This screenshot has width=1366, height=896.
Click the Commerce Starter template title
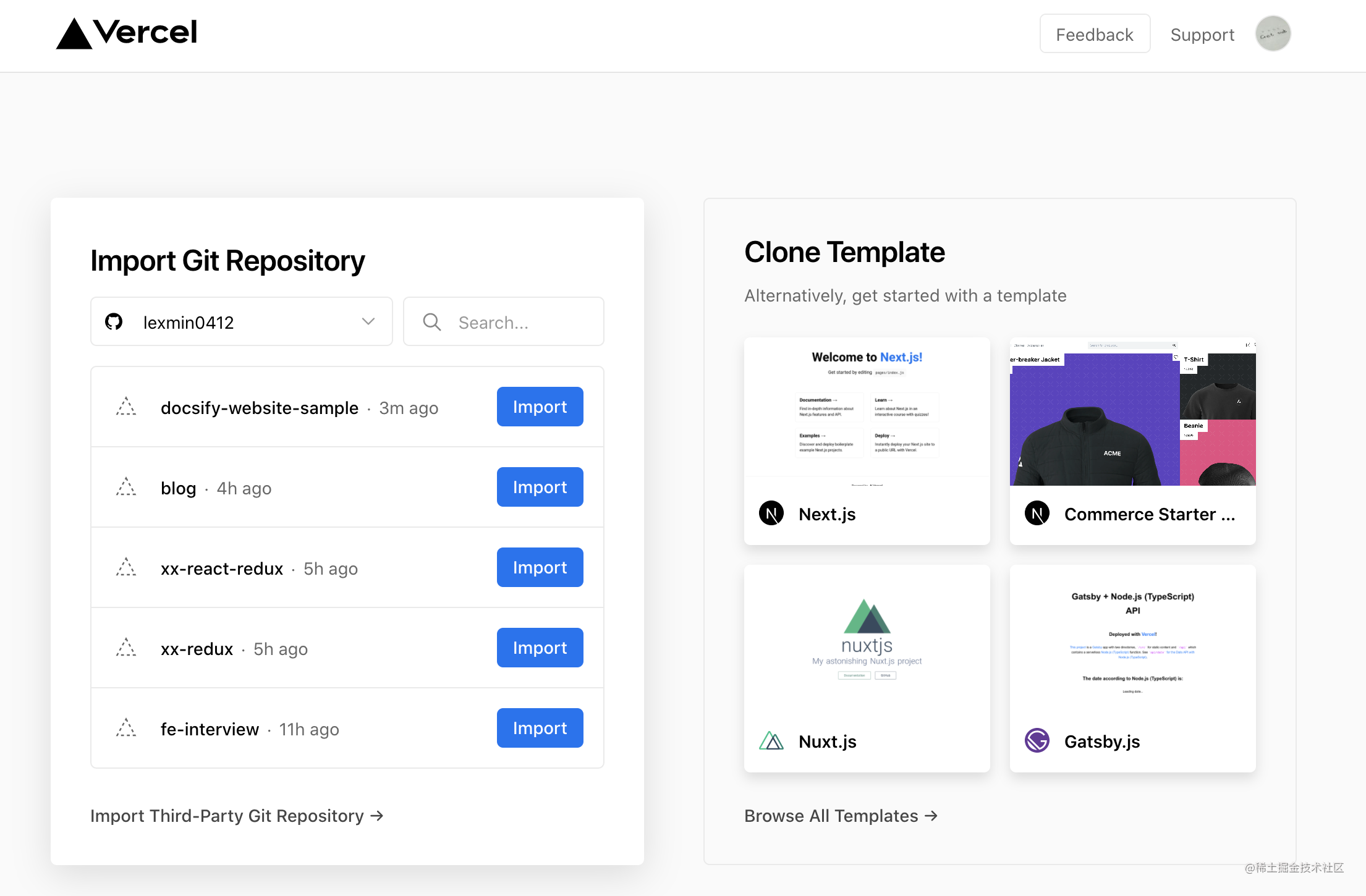(1150, 514)
